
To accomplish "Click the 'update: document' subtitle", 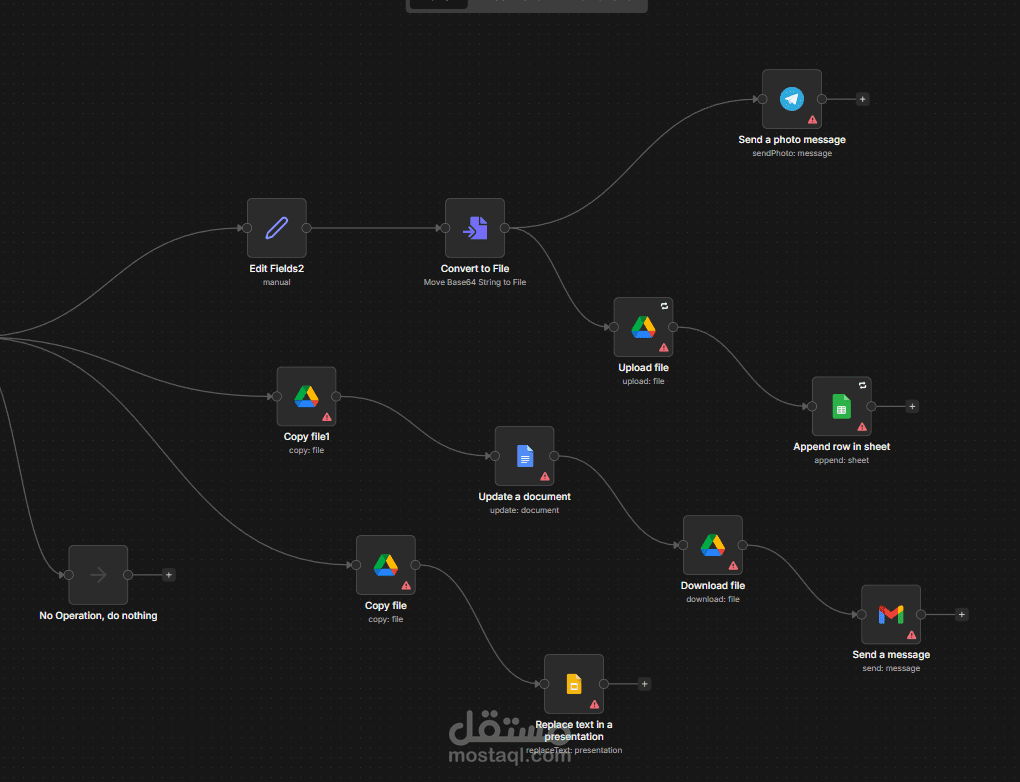I will click(x=524, y=511).
